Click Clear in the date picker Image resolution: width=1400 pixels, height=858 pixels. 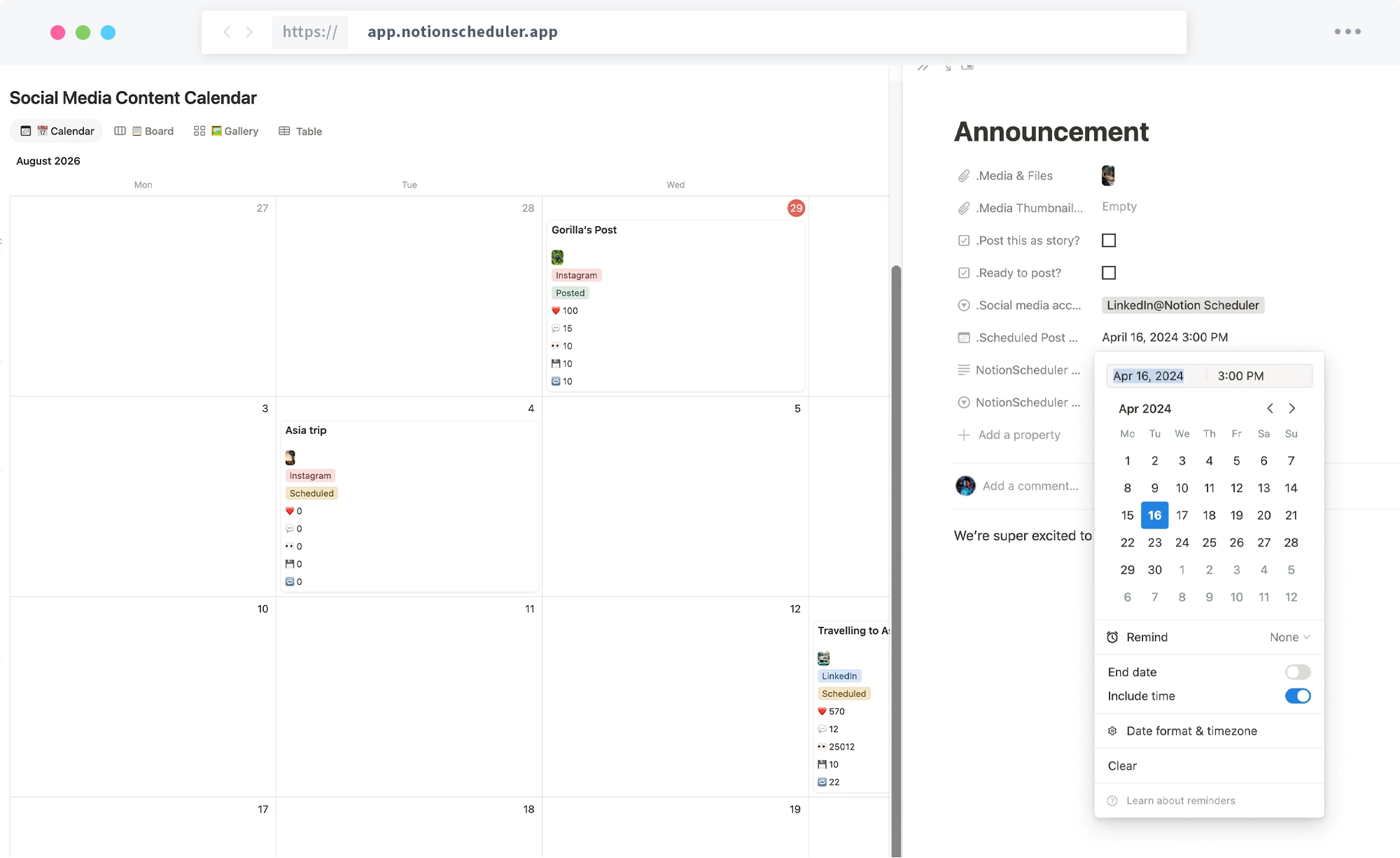1122,766
